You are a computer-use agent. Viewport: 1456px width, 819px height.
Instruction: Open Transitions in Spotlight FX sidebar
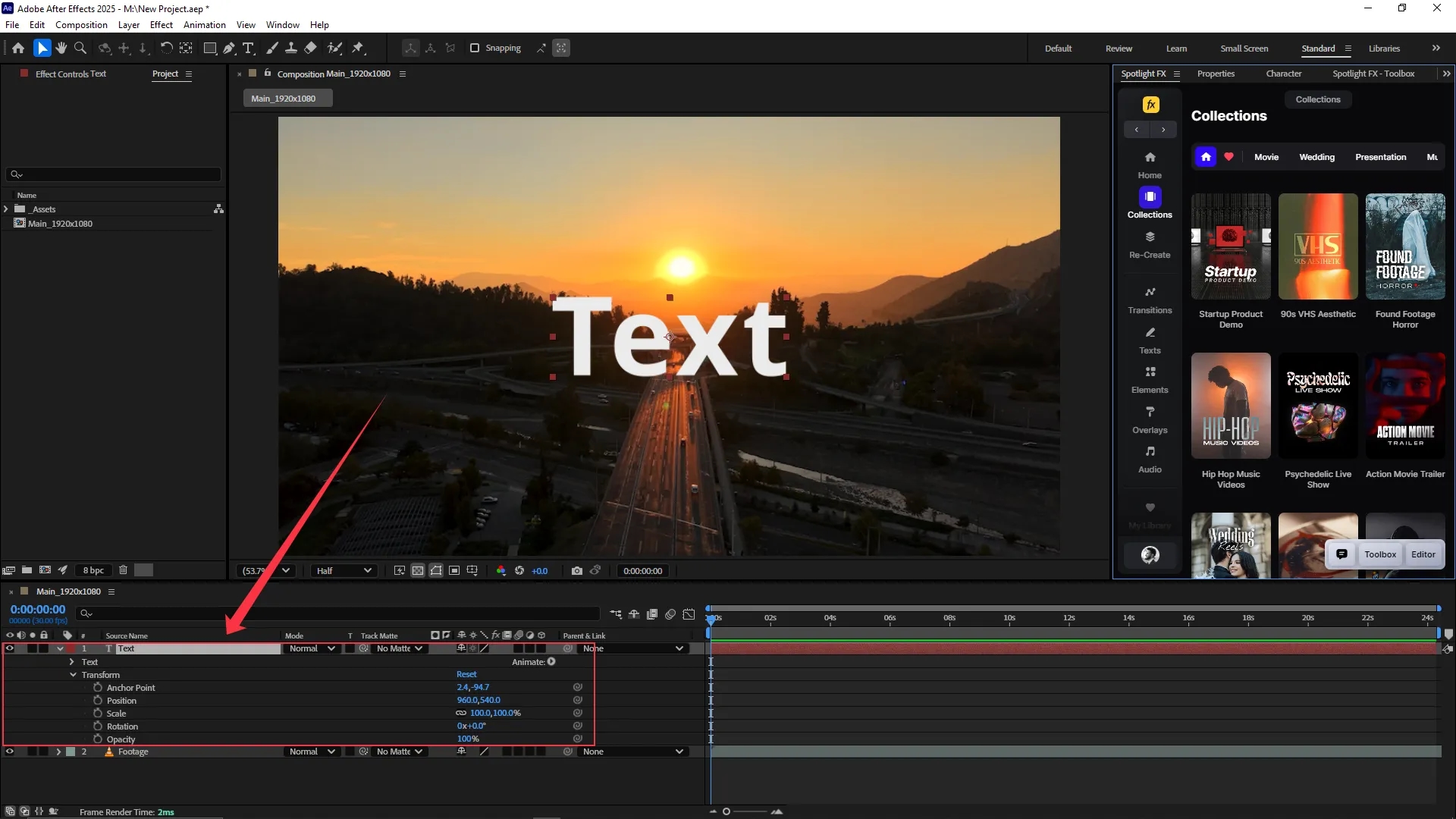click(x=1150, y=300)
